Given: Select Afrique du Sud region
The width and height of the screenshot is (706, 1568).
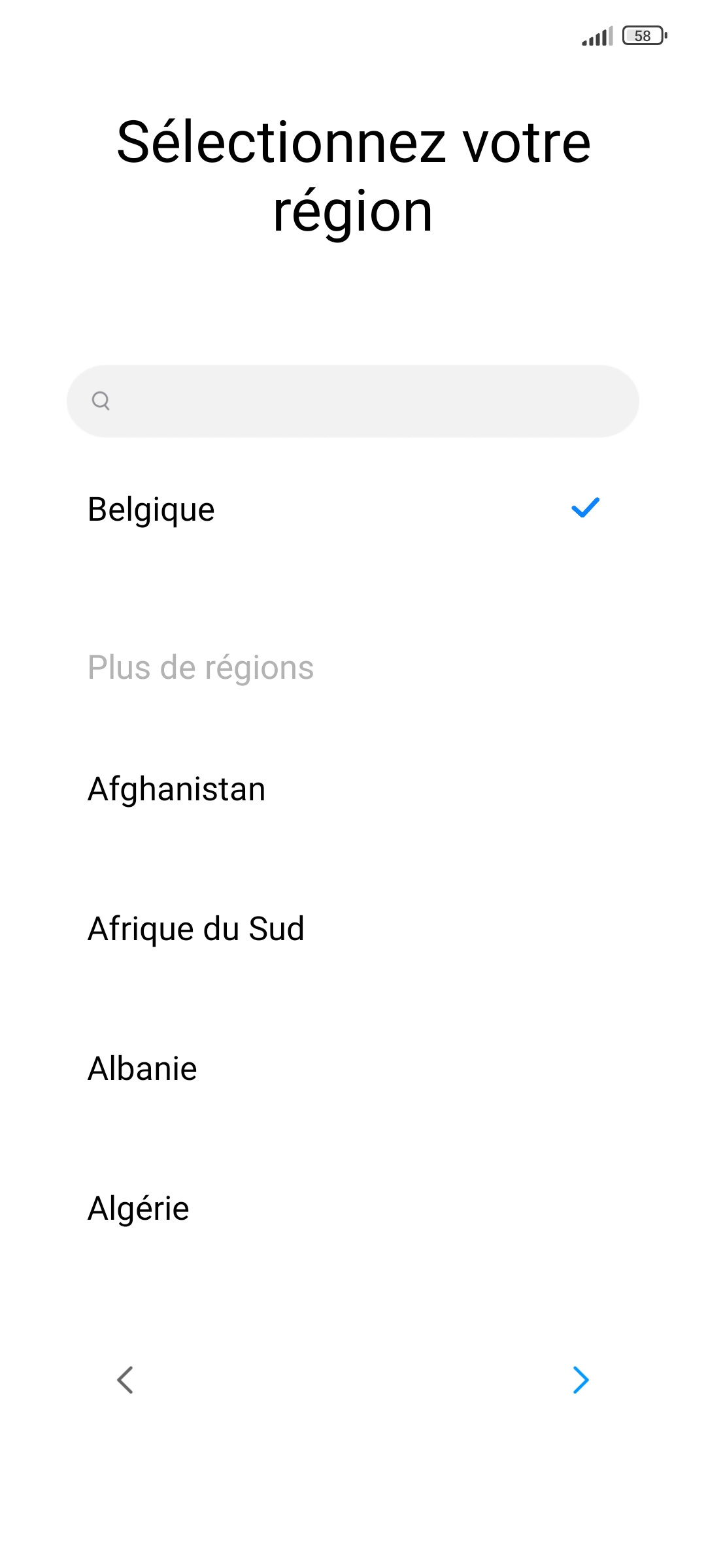Looking at the screenshot, I should tap(196, 928).
